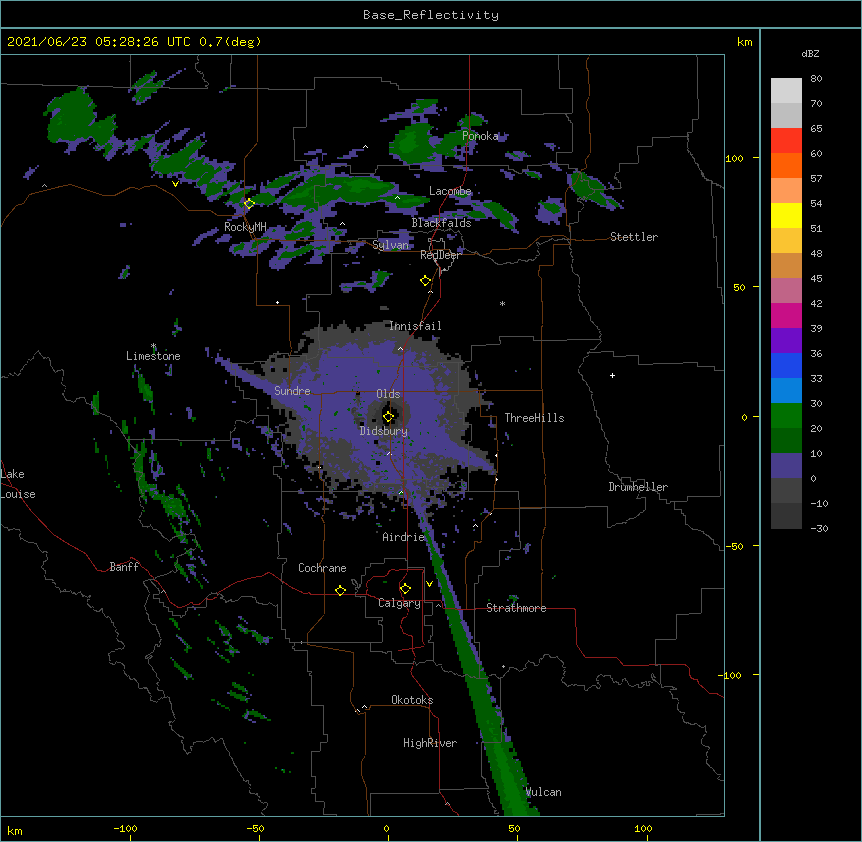Click the Lacombe city label
This screenshot has width=862, height=842.
[x=450, y=191]
